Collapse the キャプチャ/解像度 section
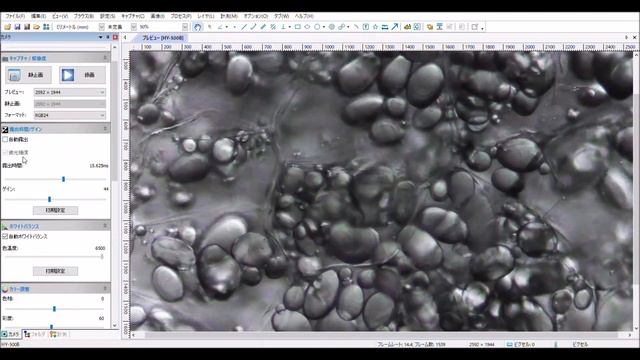Image resolution: width=640 pixels, height=360 pixels. (105, 58)
